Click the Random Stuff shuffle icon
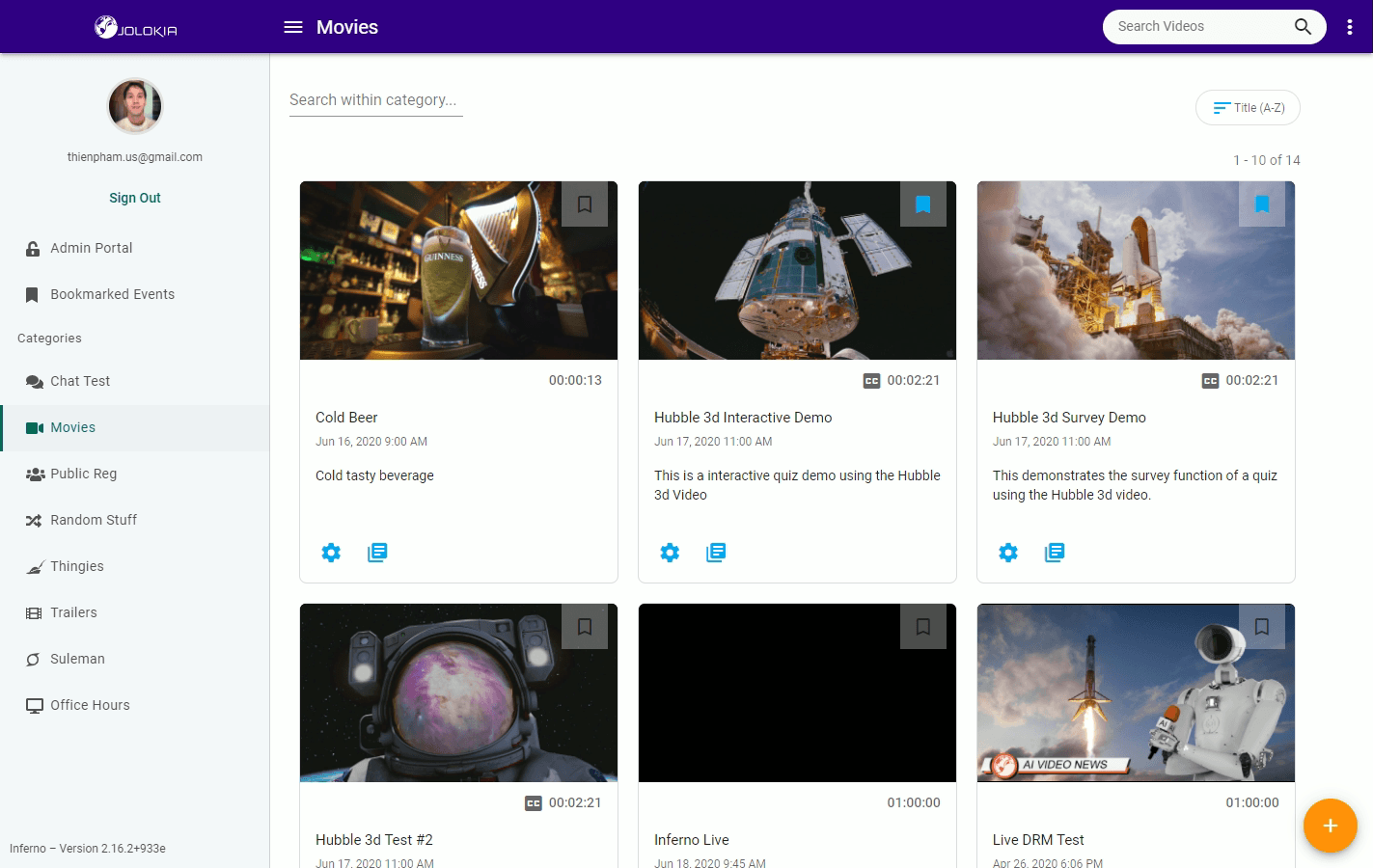This screenshot has height=868, width=1373. [x=34, y=521]
